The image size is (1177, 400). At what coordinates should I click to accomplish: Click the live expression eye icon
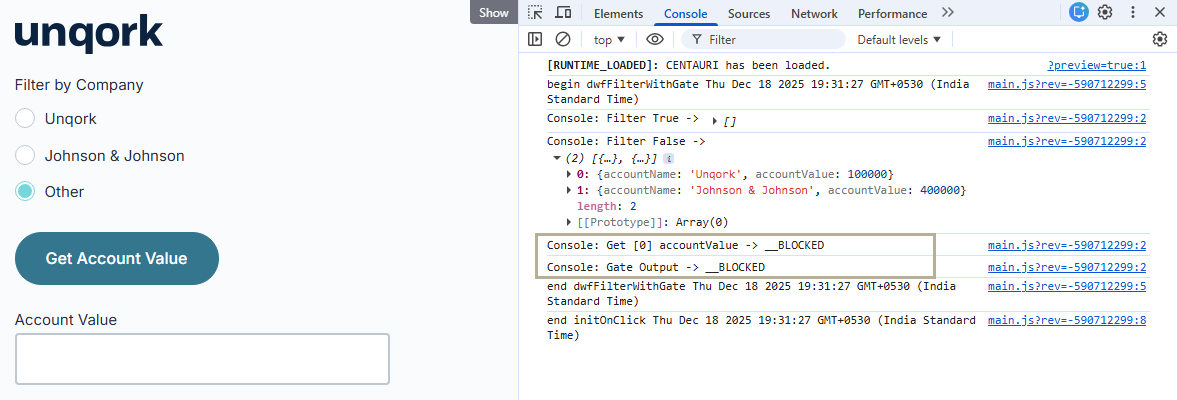click(x=655, y=39)
